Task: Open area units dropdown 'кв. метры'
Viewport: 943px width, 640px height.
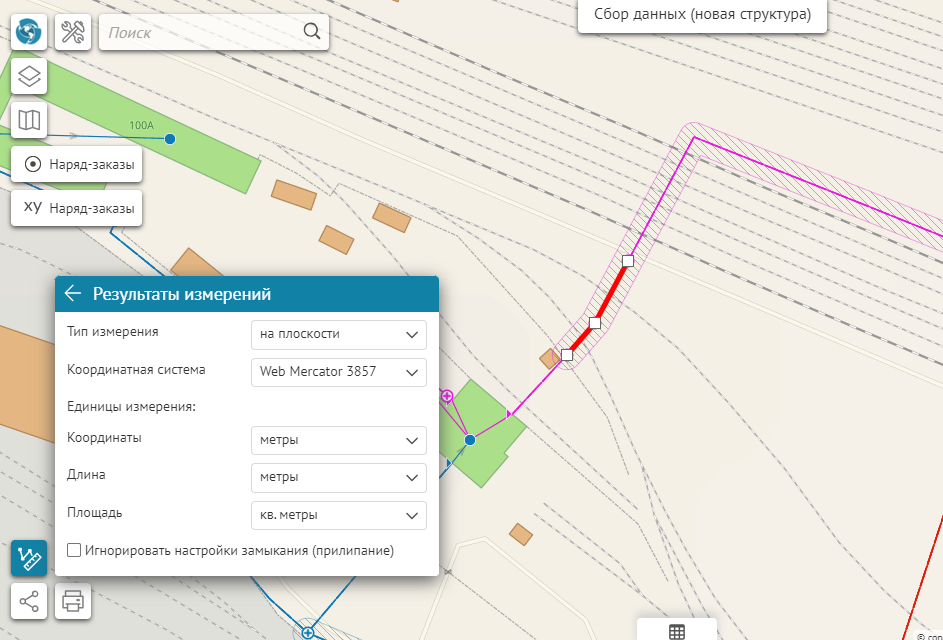Action: click(338, 516)
